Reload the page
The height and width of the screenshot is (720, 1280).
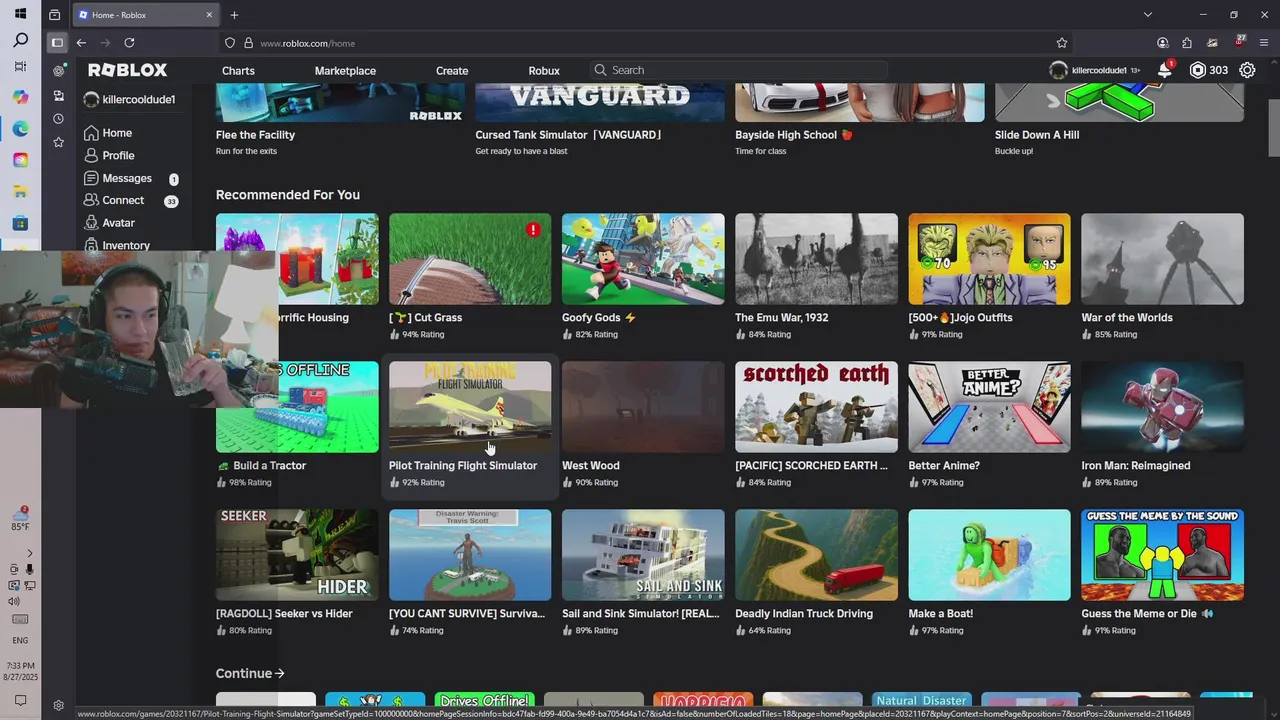pos(129,43)
